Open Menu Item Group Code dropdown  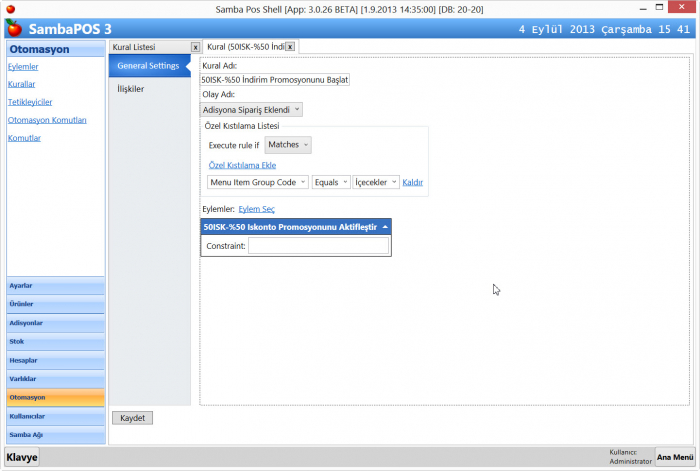(257, 182)
